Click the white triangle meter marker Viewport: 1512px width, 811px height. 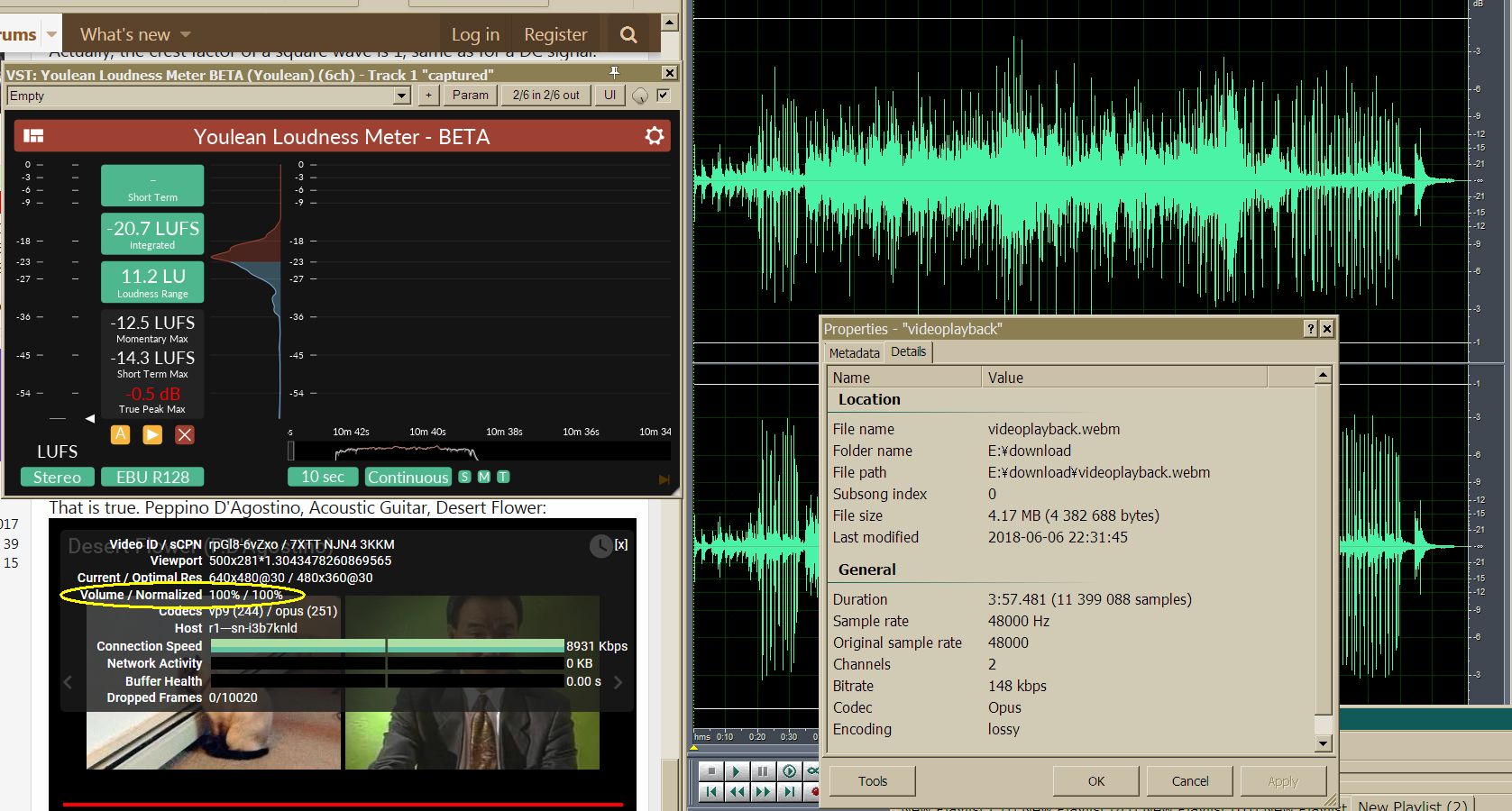(90, 418)
